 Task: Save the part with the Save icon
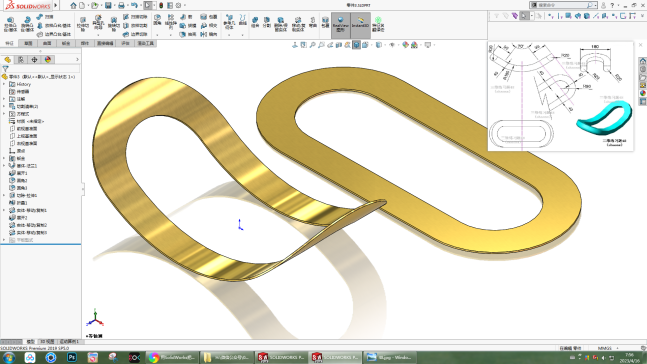[108, 5]
